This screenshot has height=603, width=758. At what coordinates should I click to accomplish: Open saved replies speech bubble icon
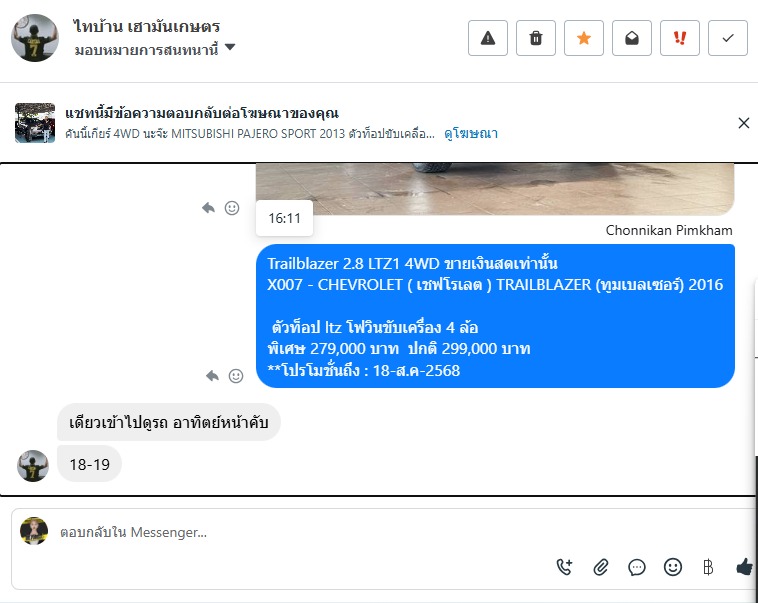(637, 567)
